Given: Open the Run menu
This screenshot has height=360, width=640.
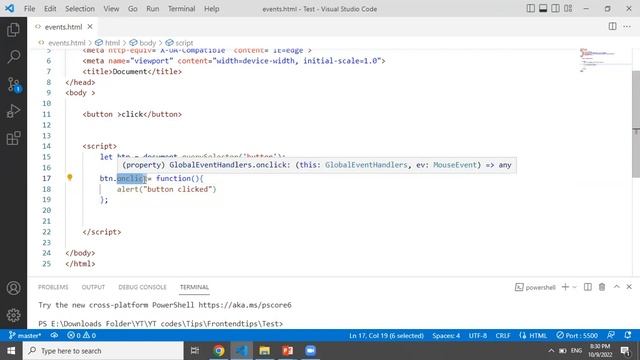Looking at the screenshot, I should click(x=153, y=9).
